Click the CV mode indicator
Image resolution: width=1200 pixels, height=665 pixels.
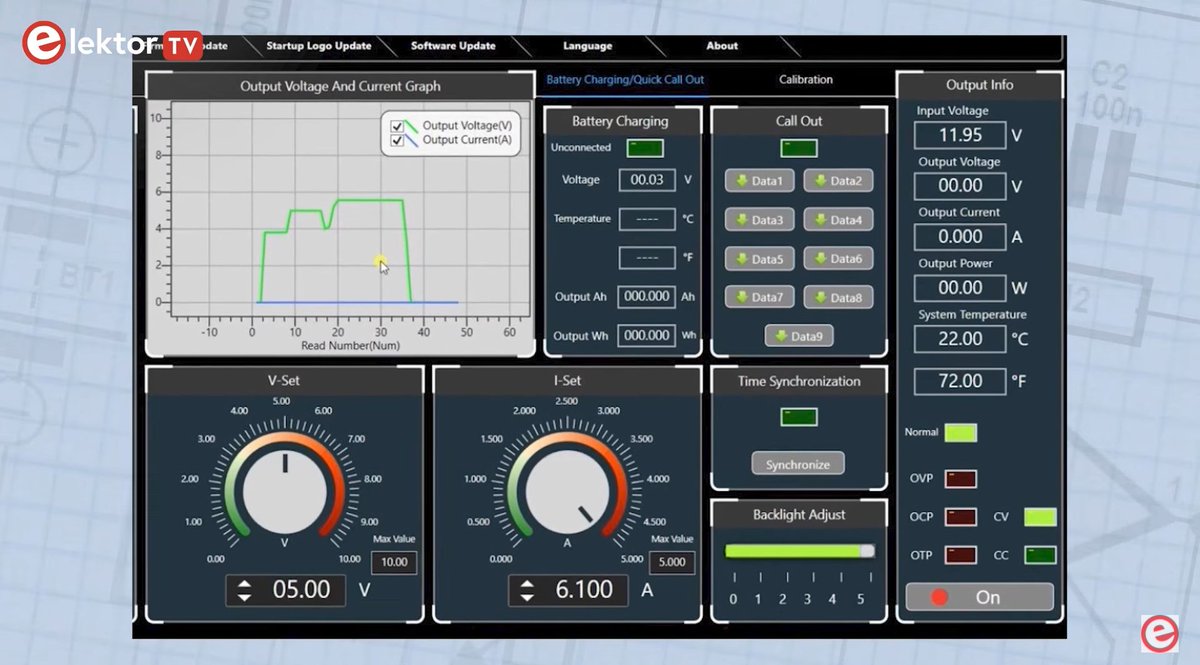click(x=1040, y=517)
